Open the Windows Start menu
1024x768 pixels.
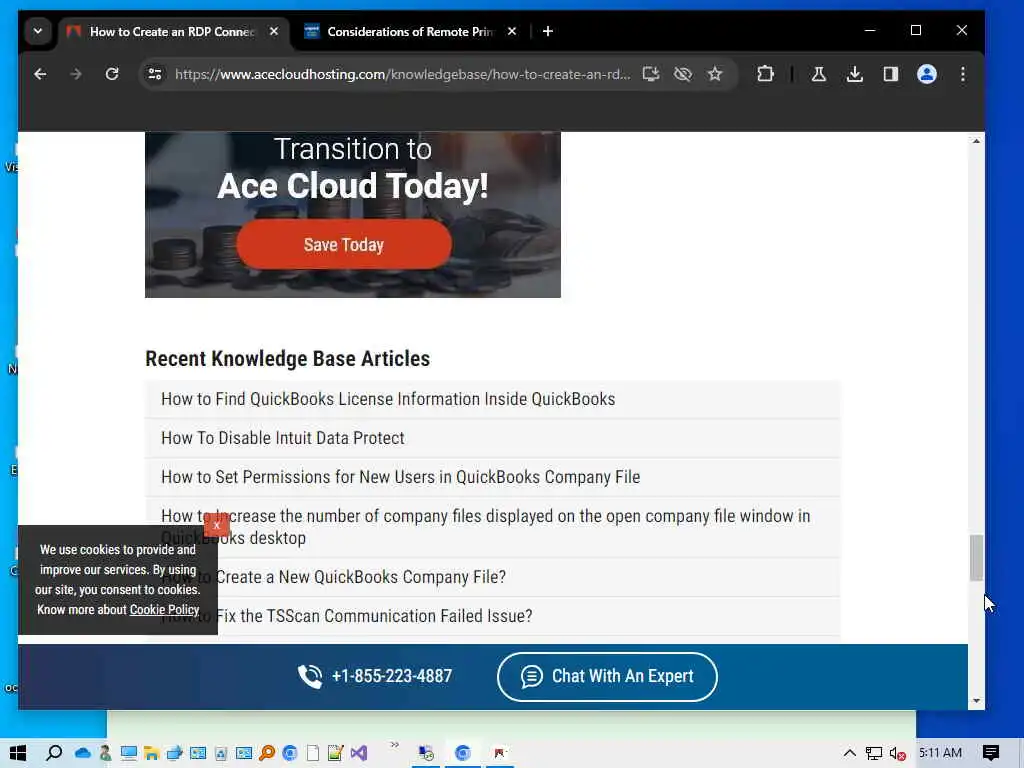[x=18, y=753]
